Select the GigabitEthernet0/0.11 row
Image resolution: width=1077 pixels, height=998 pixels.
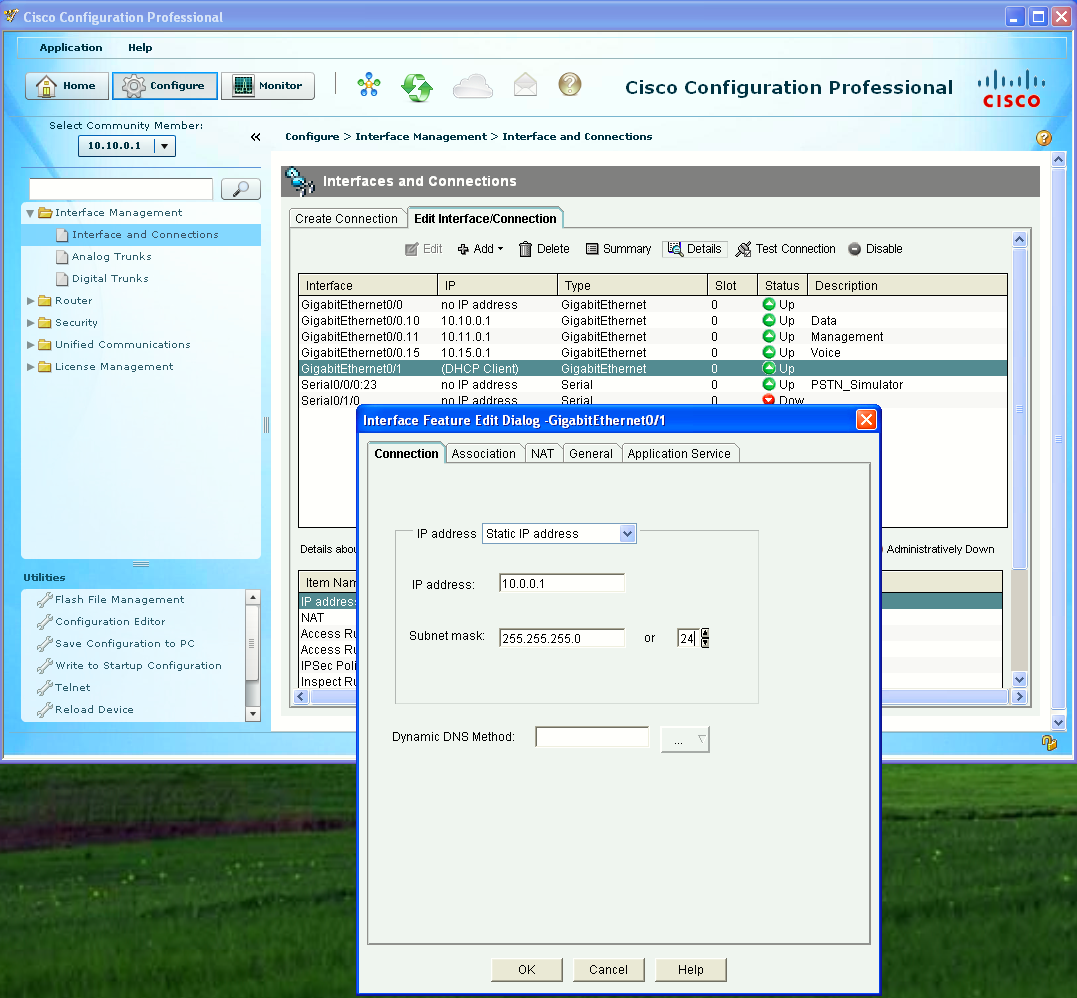[x=653, y=337]
